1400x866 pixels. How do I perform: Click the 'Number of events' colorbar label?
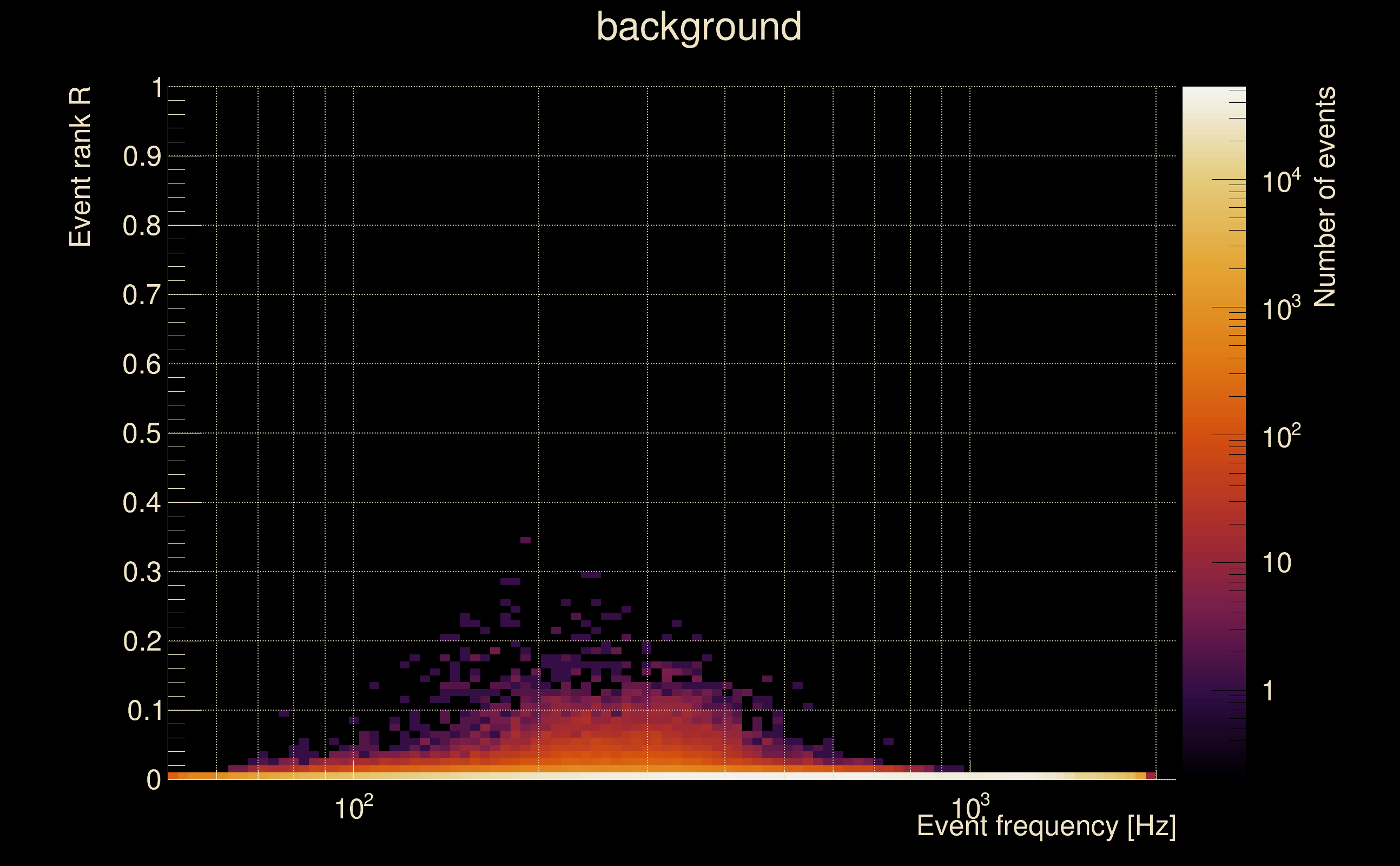(x=1324, y=196)
